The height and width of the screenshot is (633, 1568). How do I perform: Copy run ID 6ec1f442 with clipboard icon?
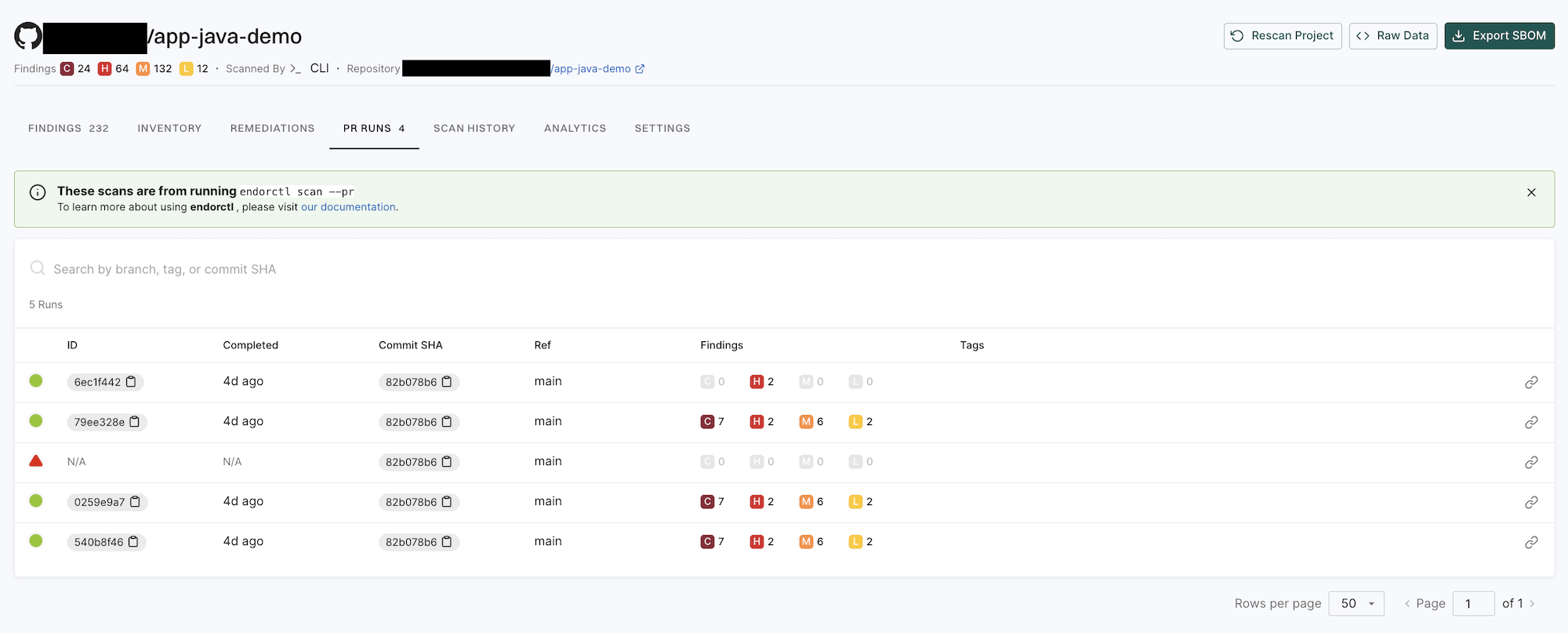tap(132, 382)
